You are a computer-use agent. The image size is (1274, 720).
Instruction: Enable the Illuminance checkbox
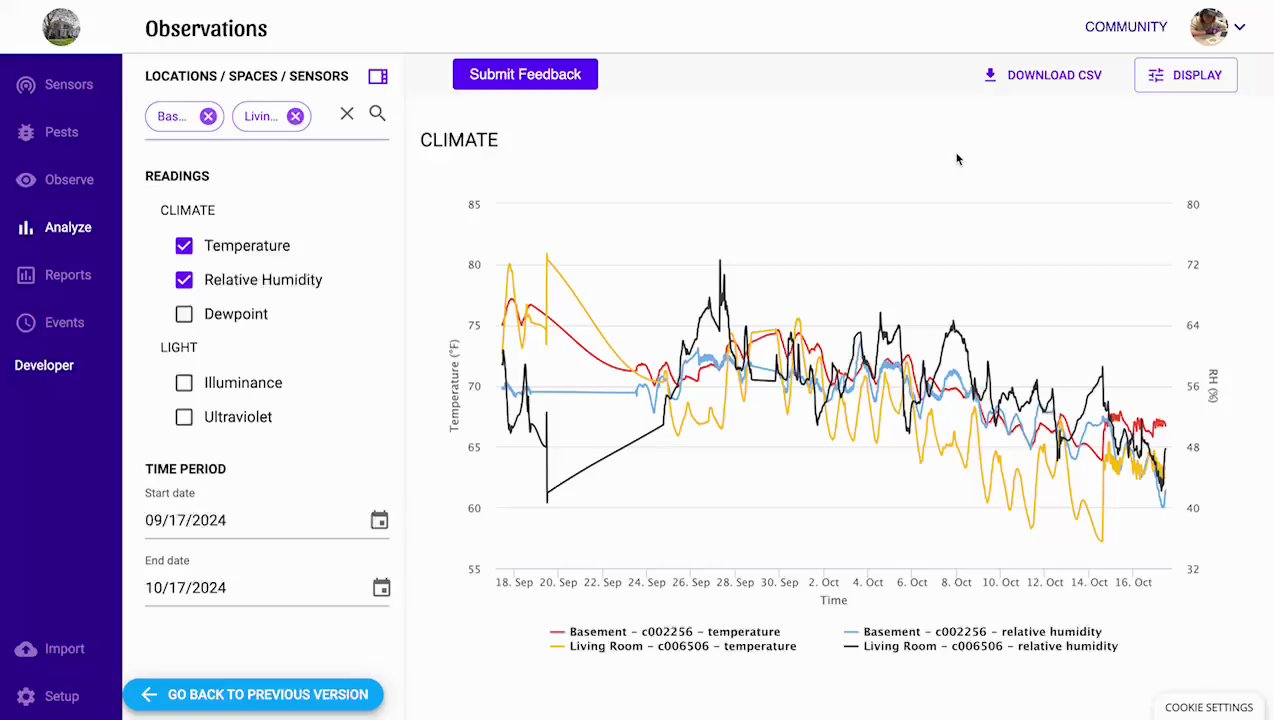(184, 383)
